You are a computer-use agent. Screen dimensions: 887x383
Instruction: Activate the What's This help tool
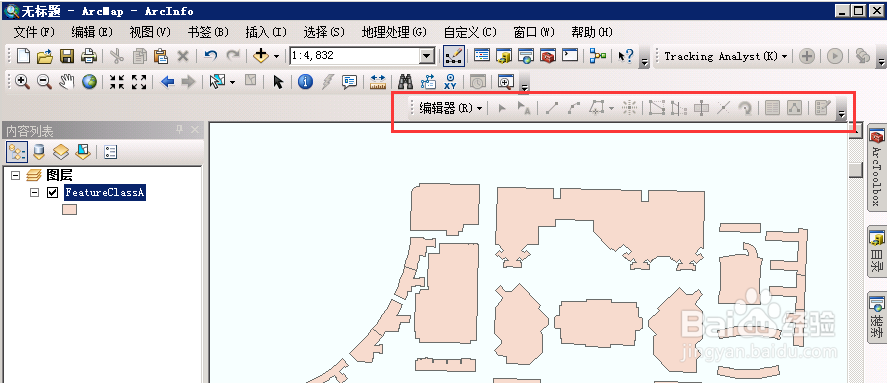pos(626,56)
